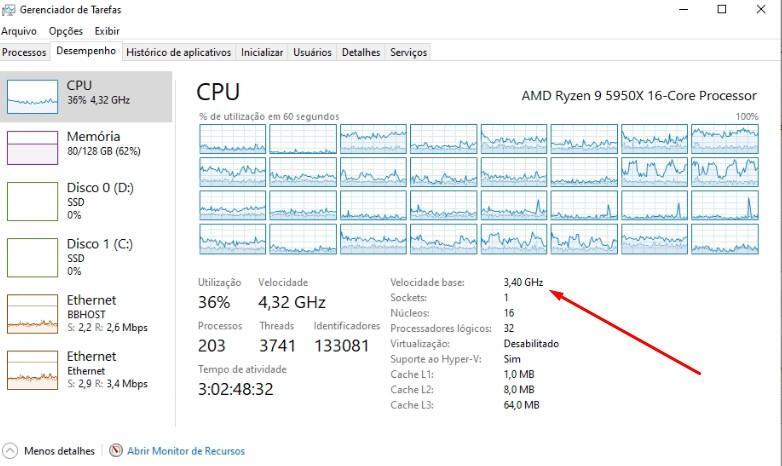Image resolution: width=782 pixels, height=466 pixels.
Task: Open the Memória performance entry
Action: click(86, 148)
